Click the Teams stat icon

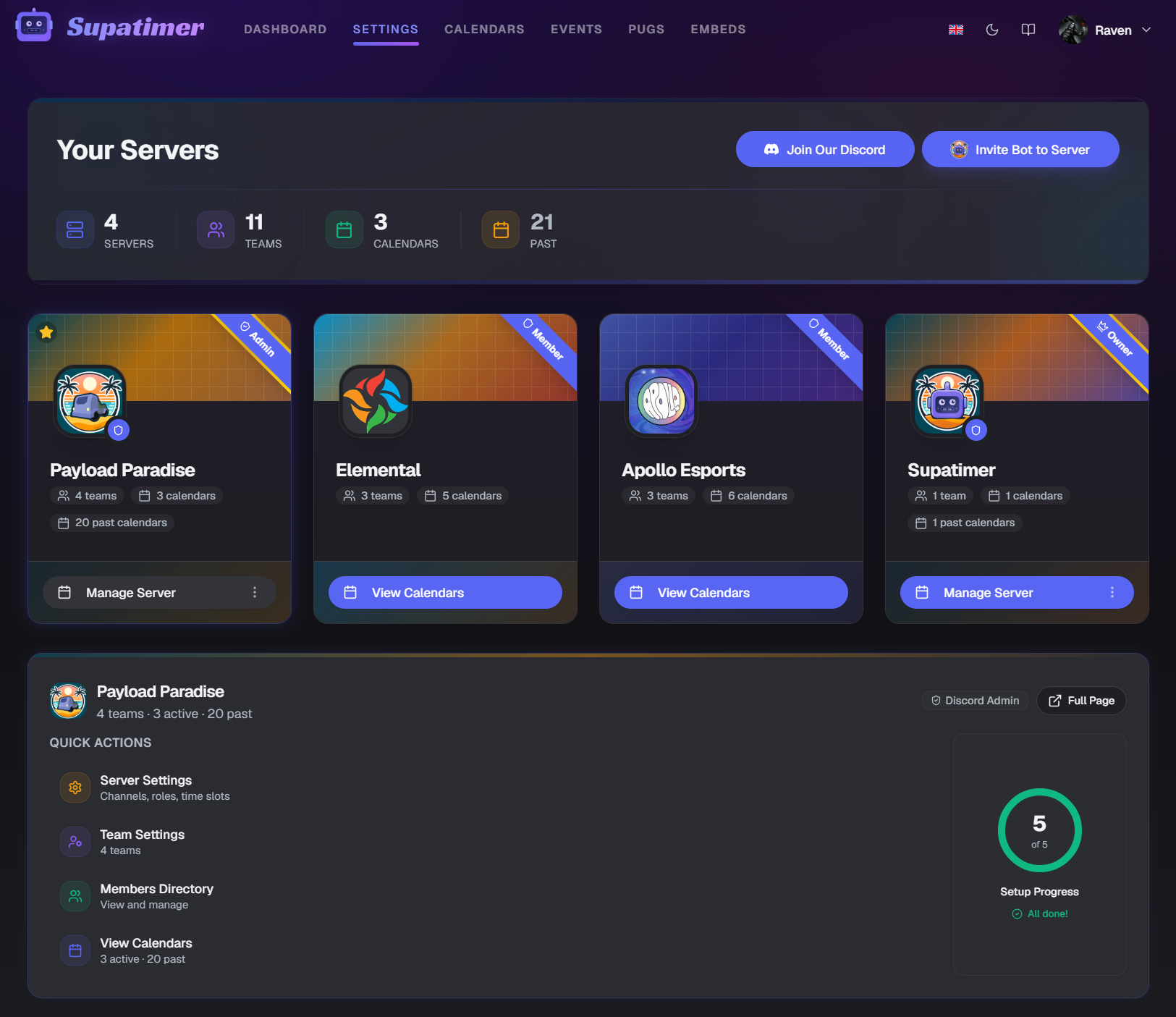[216, 229]
